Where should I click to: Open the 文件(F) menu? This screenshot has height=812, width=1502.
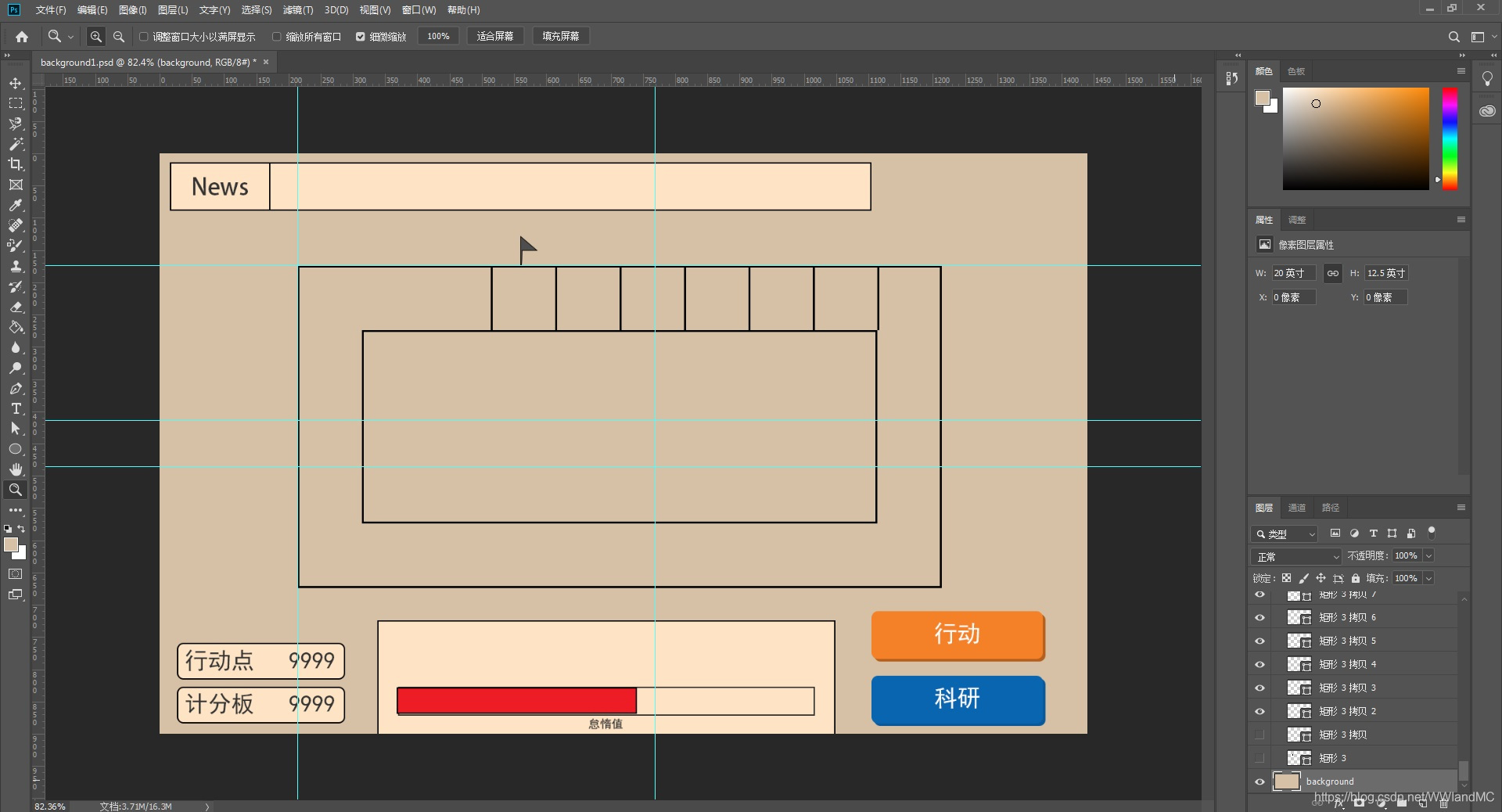pos(51,10)
